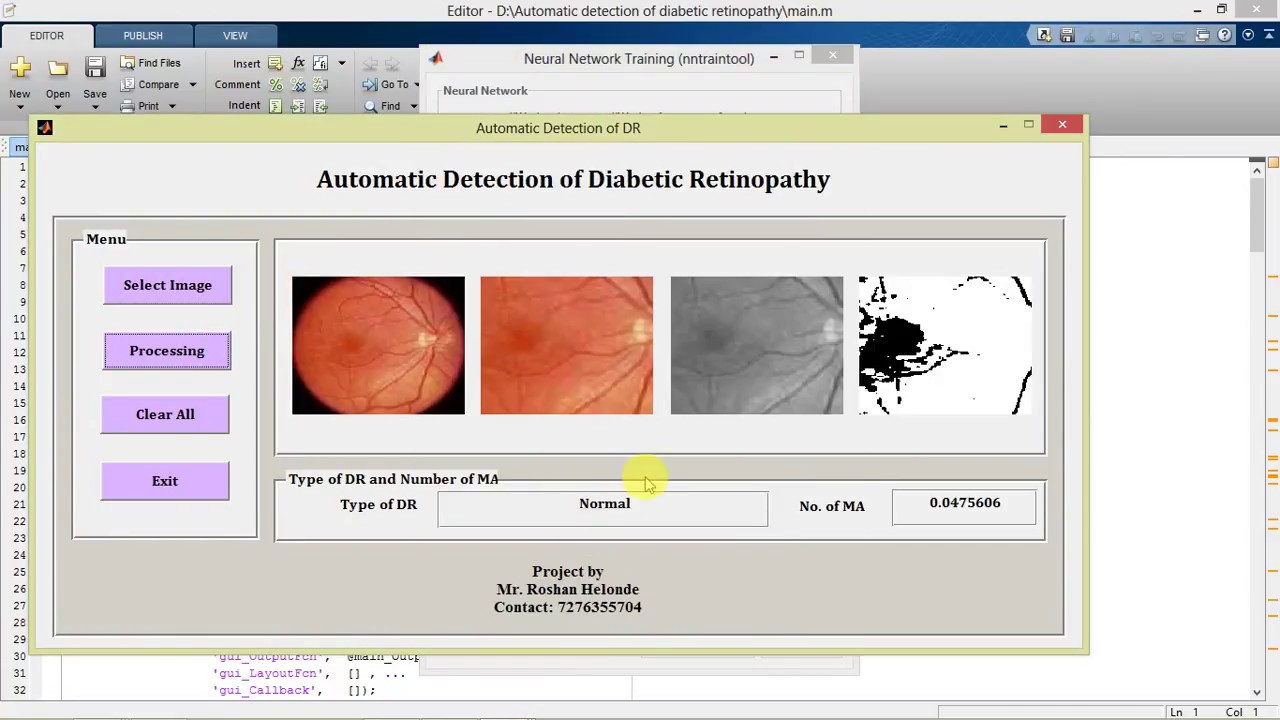Screen dimensions: 1280x720
Task: Expand the Find dropdown arrow
Action: tap(413, 106)
